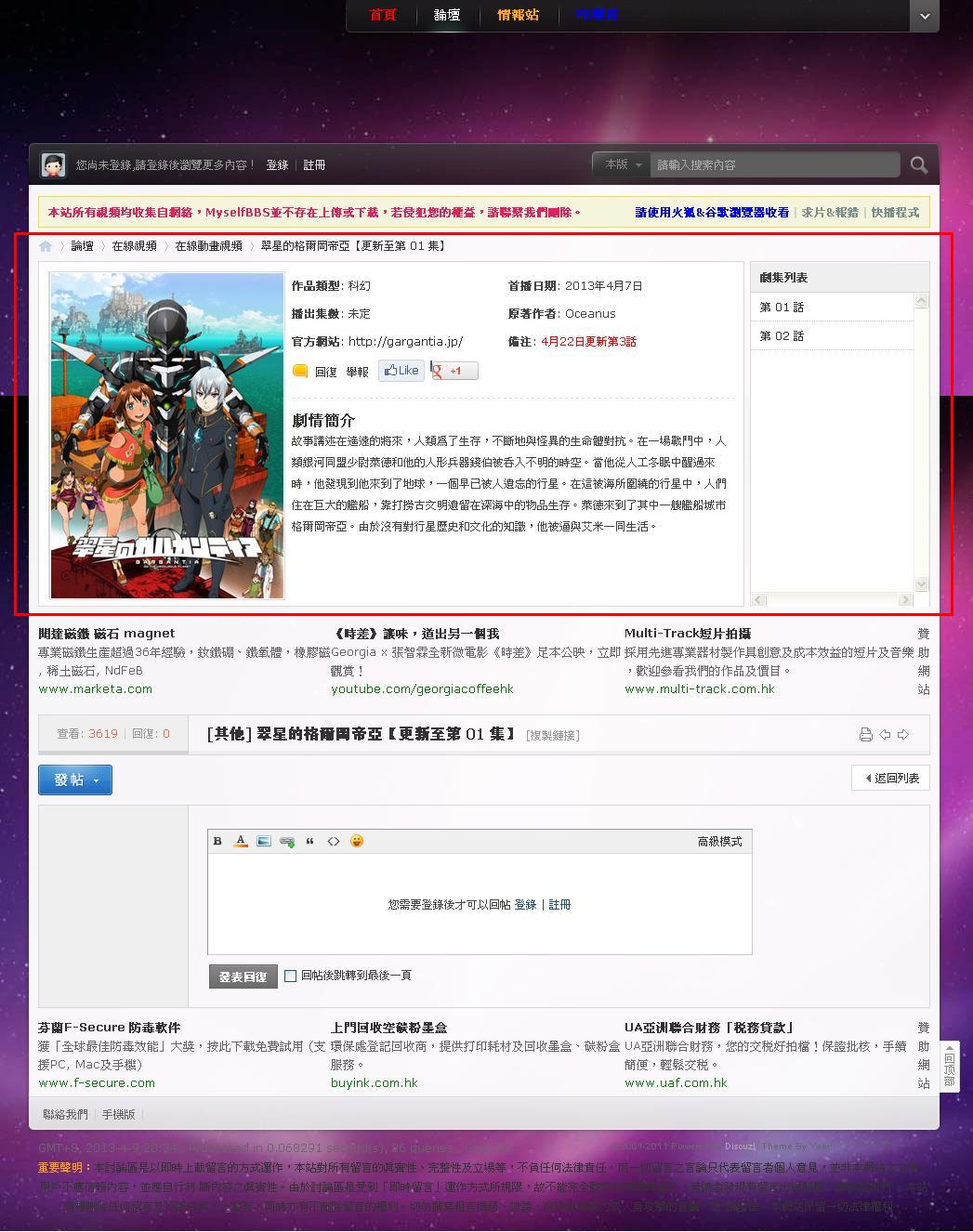Open www.multi-track.com.hk ad link
This screenshot has height=1232, width=973.
tap(699, 689)
